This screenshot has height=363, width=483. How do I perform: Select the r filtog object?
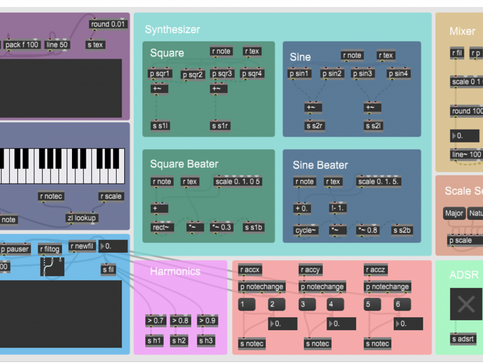(x=50, y=249)
